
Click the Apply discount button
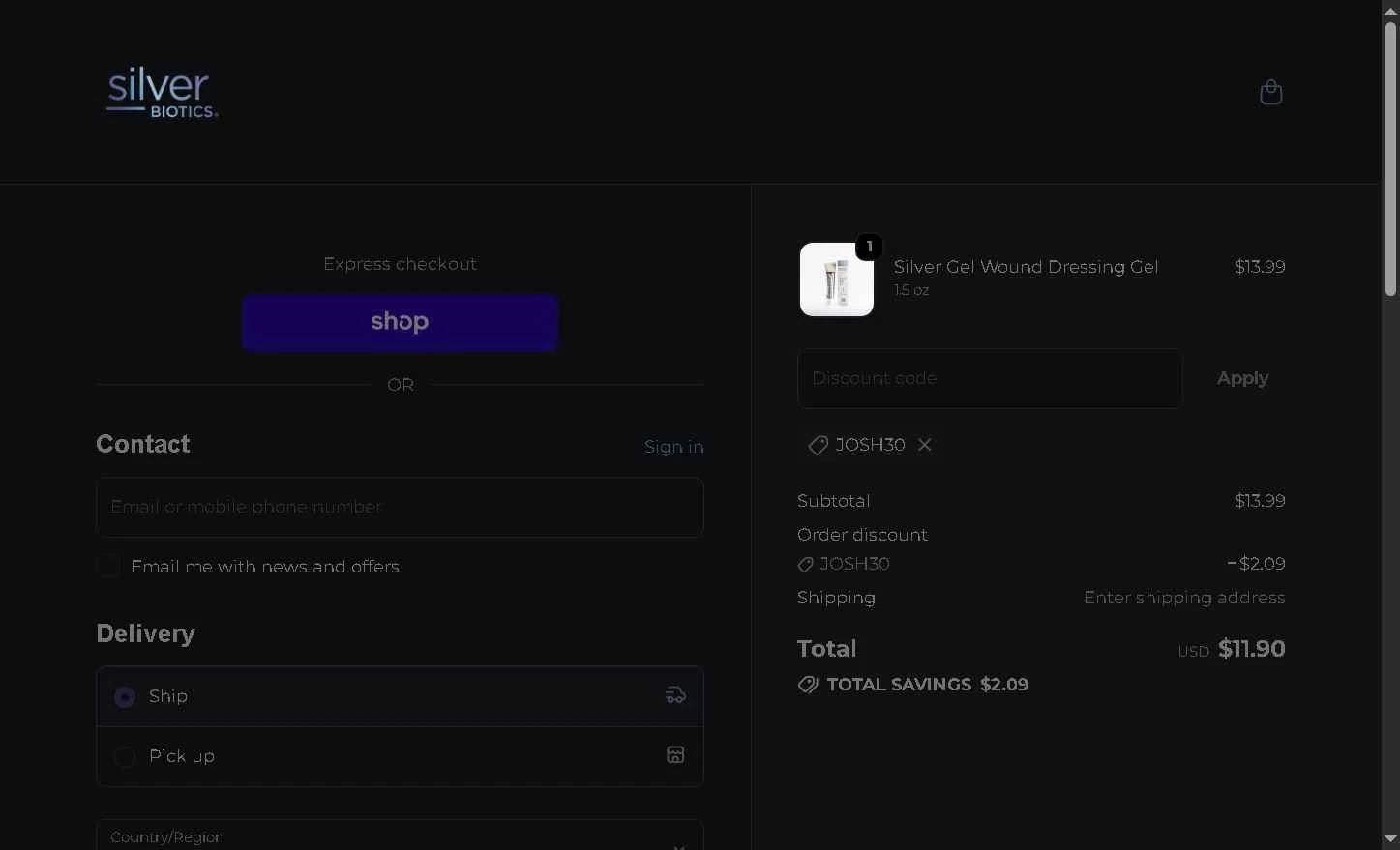[1242, 378]
